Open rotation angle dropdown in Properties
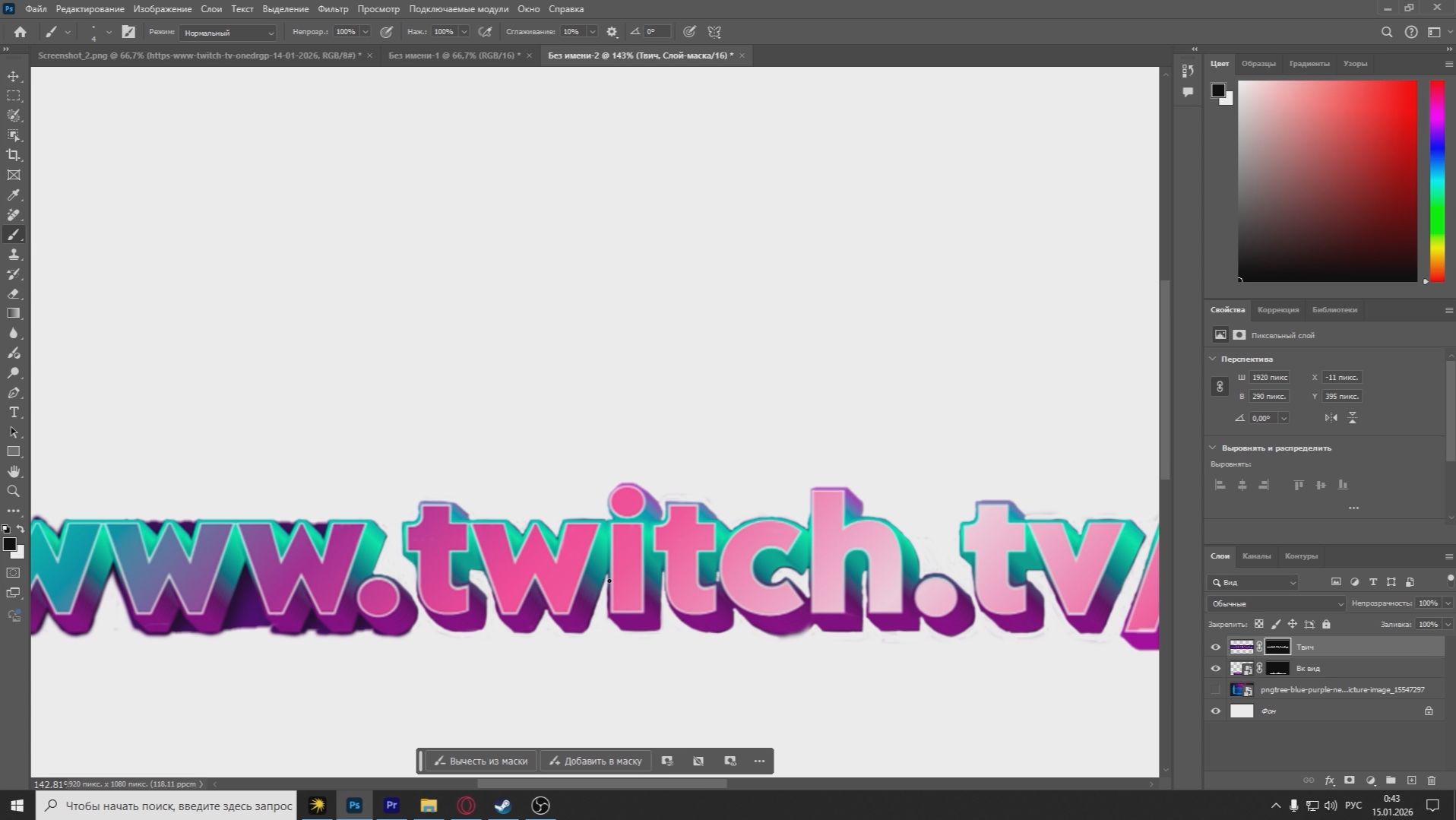The height and width of the screenshot is (820, 1456). [x=1283, y=418]
